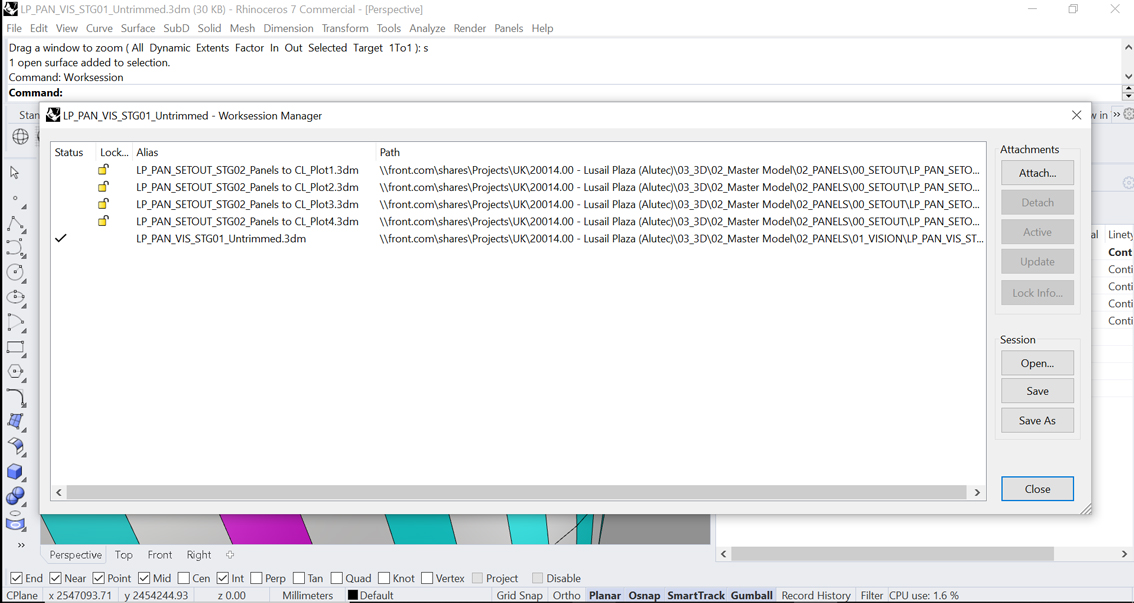1134x603 pixels.
Task: Select LP_PAN_VIS_STG01_Untrimmed.3dm row in list
Action: (221, 239)
